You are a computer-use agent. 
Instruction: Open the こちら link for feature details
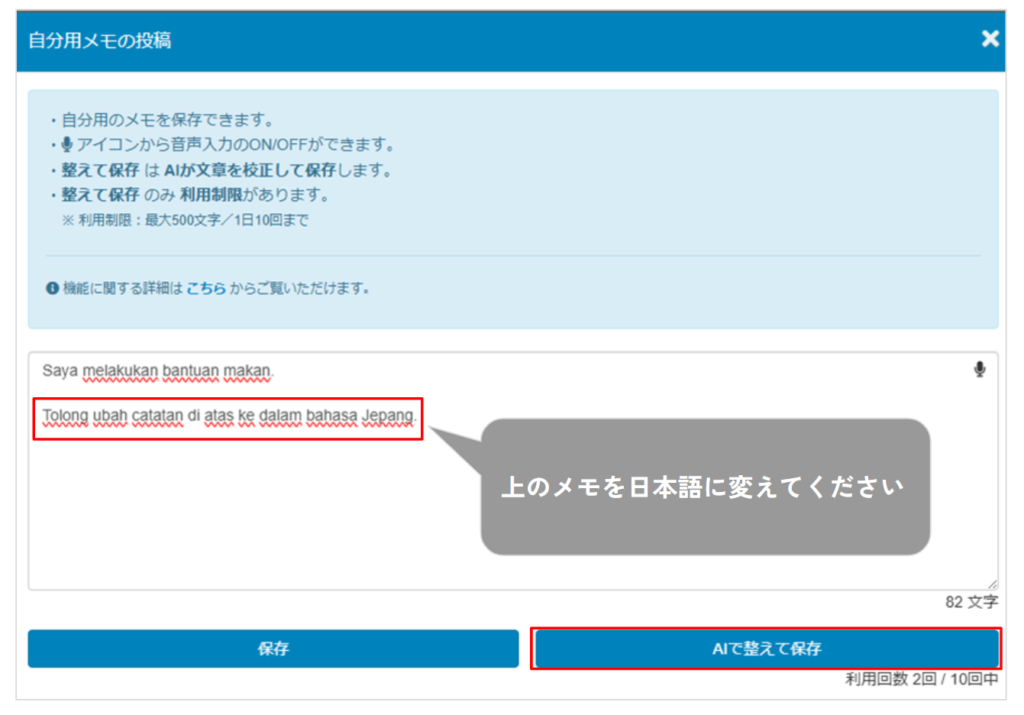(205, 289)
